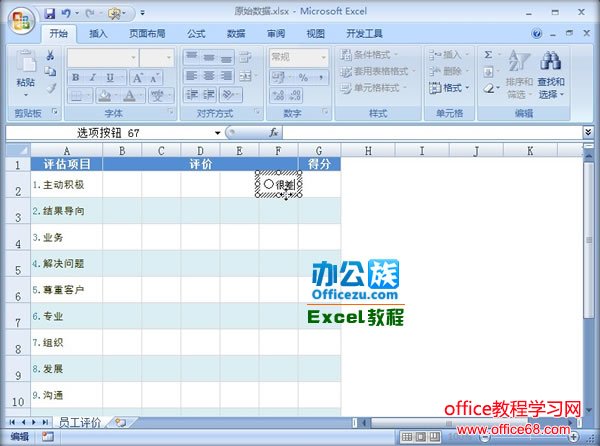
Task: Increase font size with large A icon
Action: [137, 78]
